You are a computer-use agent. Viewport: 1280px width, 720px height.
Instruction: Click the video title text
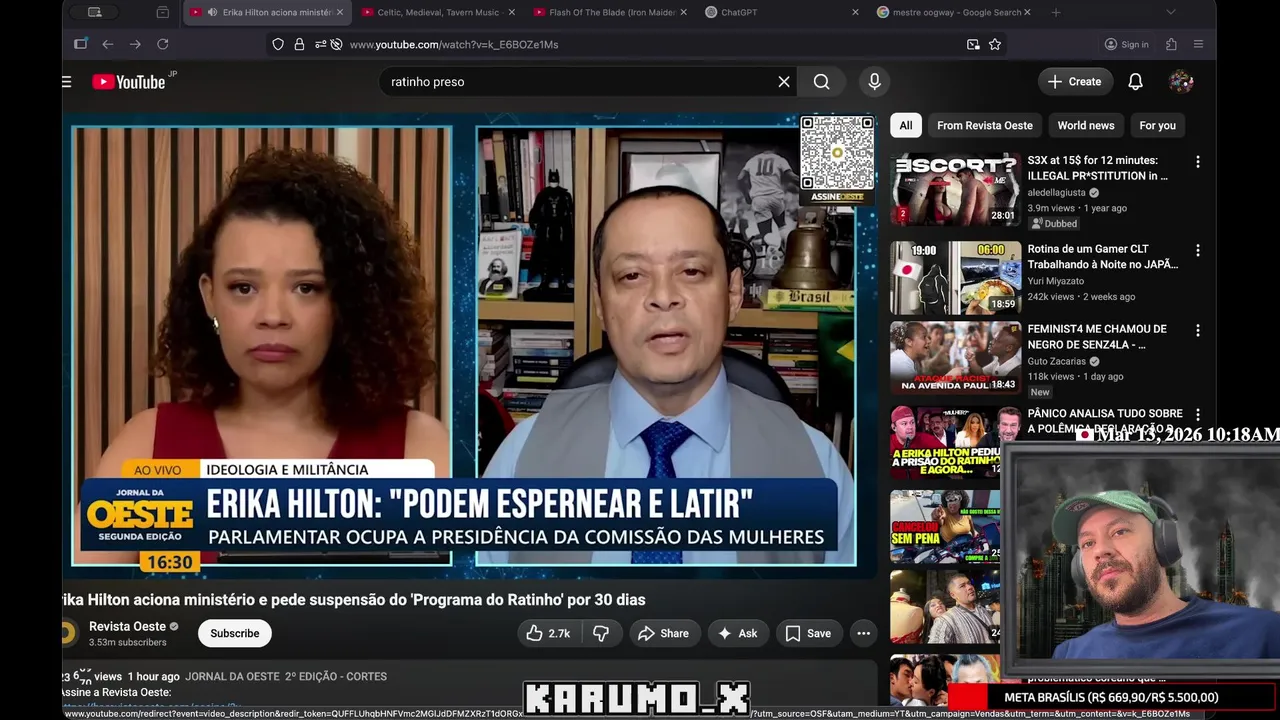click(354, 600)
